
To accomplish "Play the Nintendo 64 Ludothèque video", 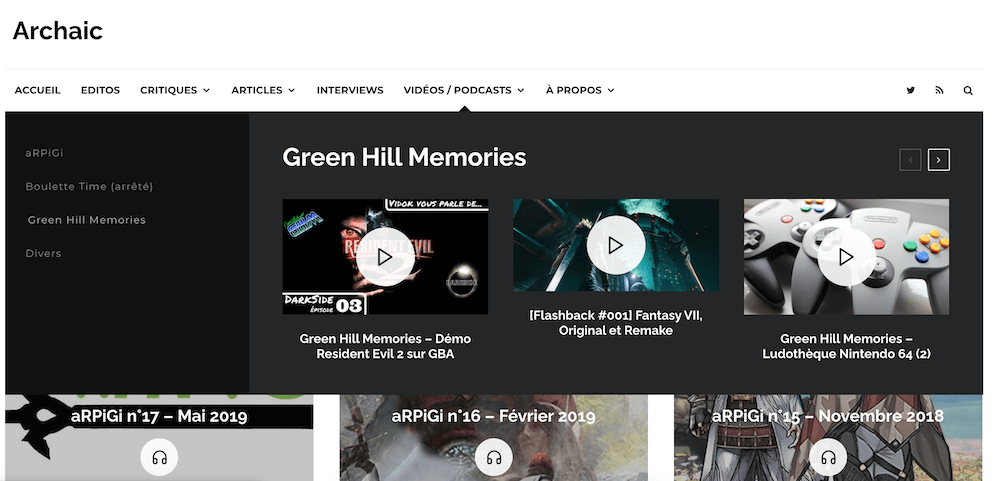I will [x=846, y=257].
